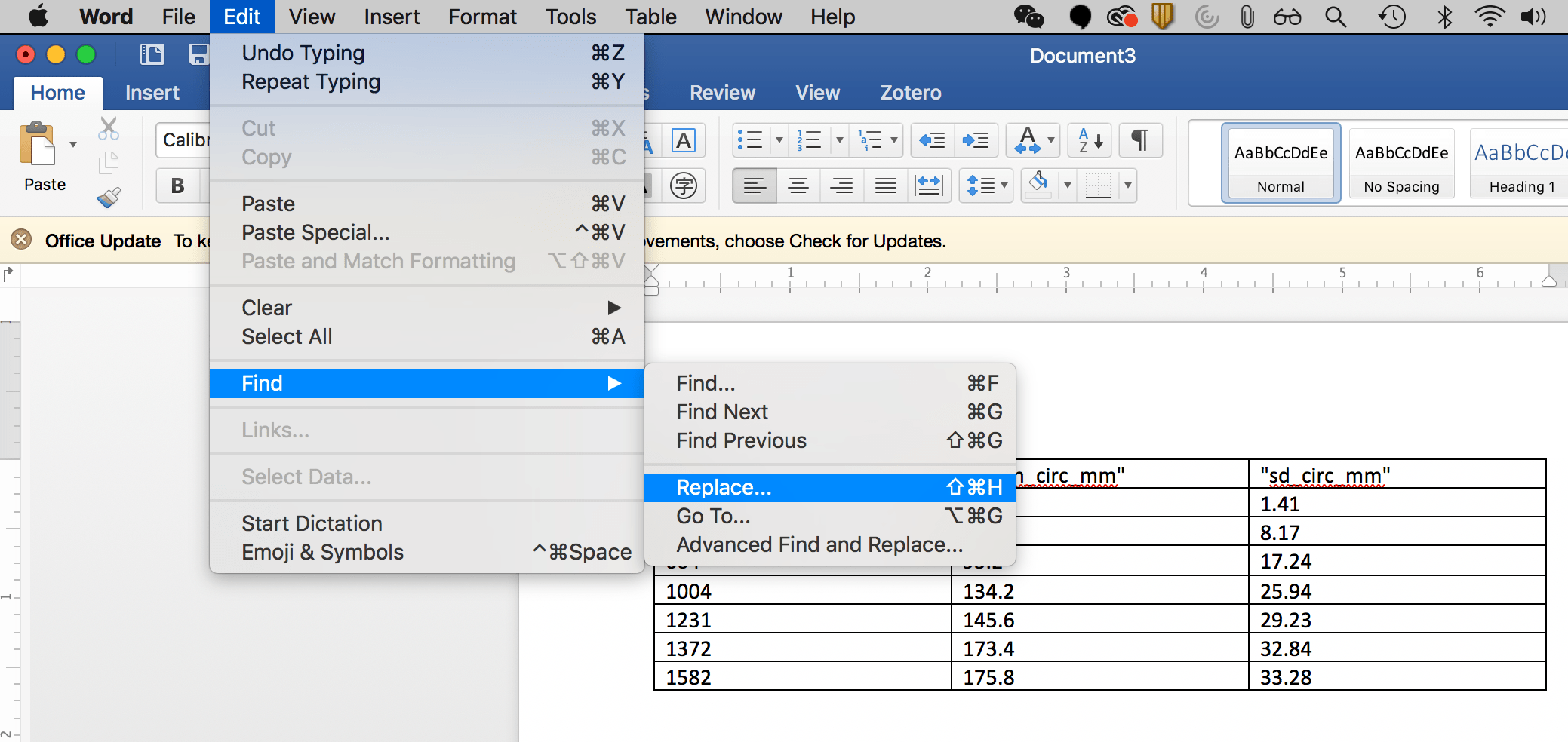Open the shading color dropdown arrow
1568x742 pixels.
tap(1068, 185)
